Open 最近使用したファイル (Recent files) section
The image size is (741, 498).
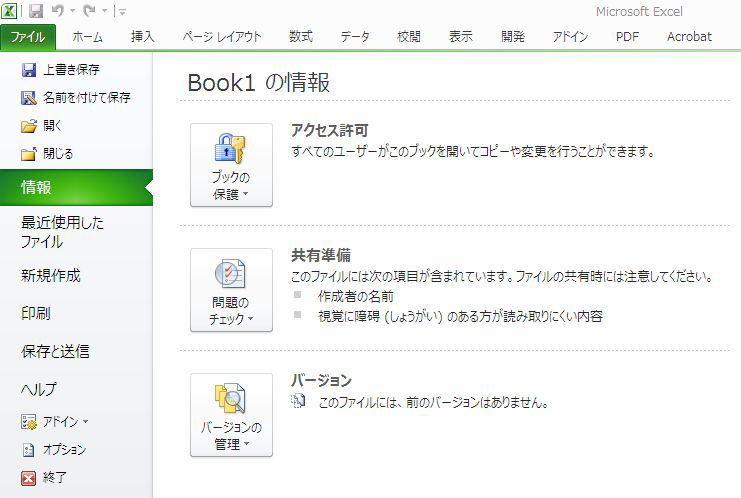[x=62, y=232]
